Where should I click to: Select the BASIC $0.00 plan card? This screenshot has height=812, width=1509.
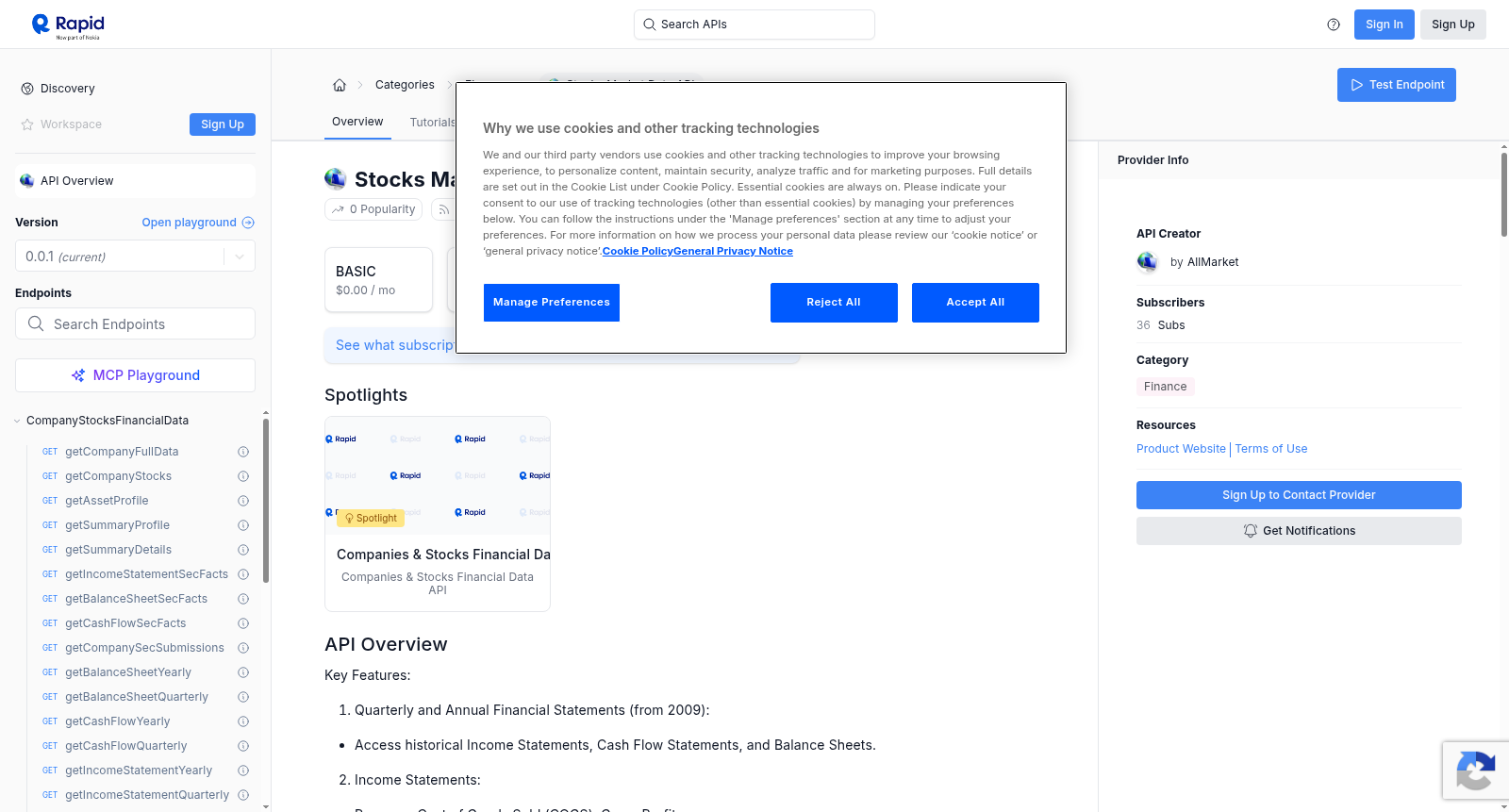pyautogui.click(x=378, y=280)
